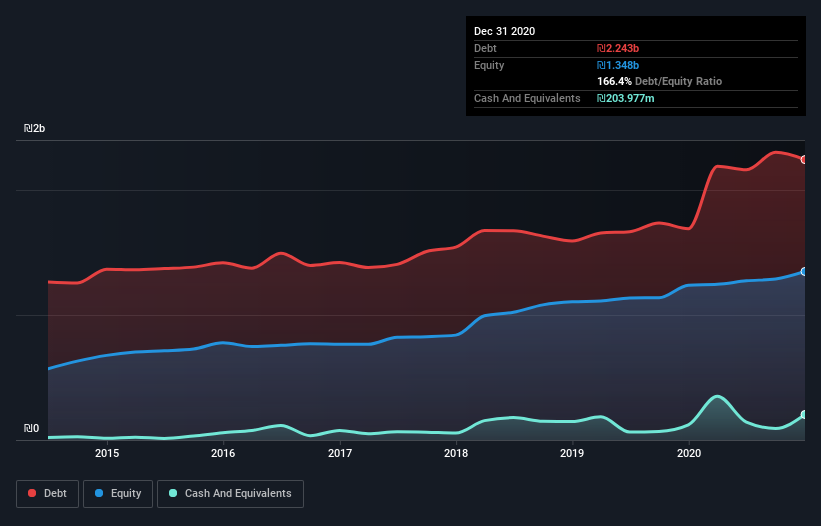821x526 pixels.
Task: Click the ₪0 y-axis label
Action: point(31,428)
